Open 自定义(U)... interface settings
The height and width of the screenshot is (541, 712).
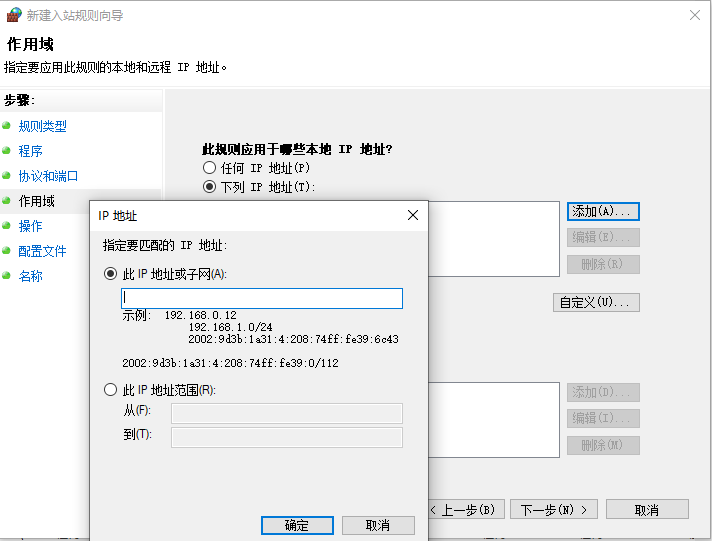(596, 302)
